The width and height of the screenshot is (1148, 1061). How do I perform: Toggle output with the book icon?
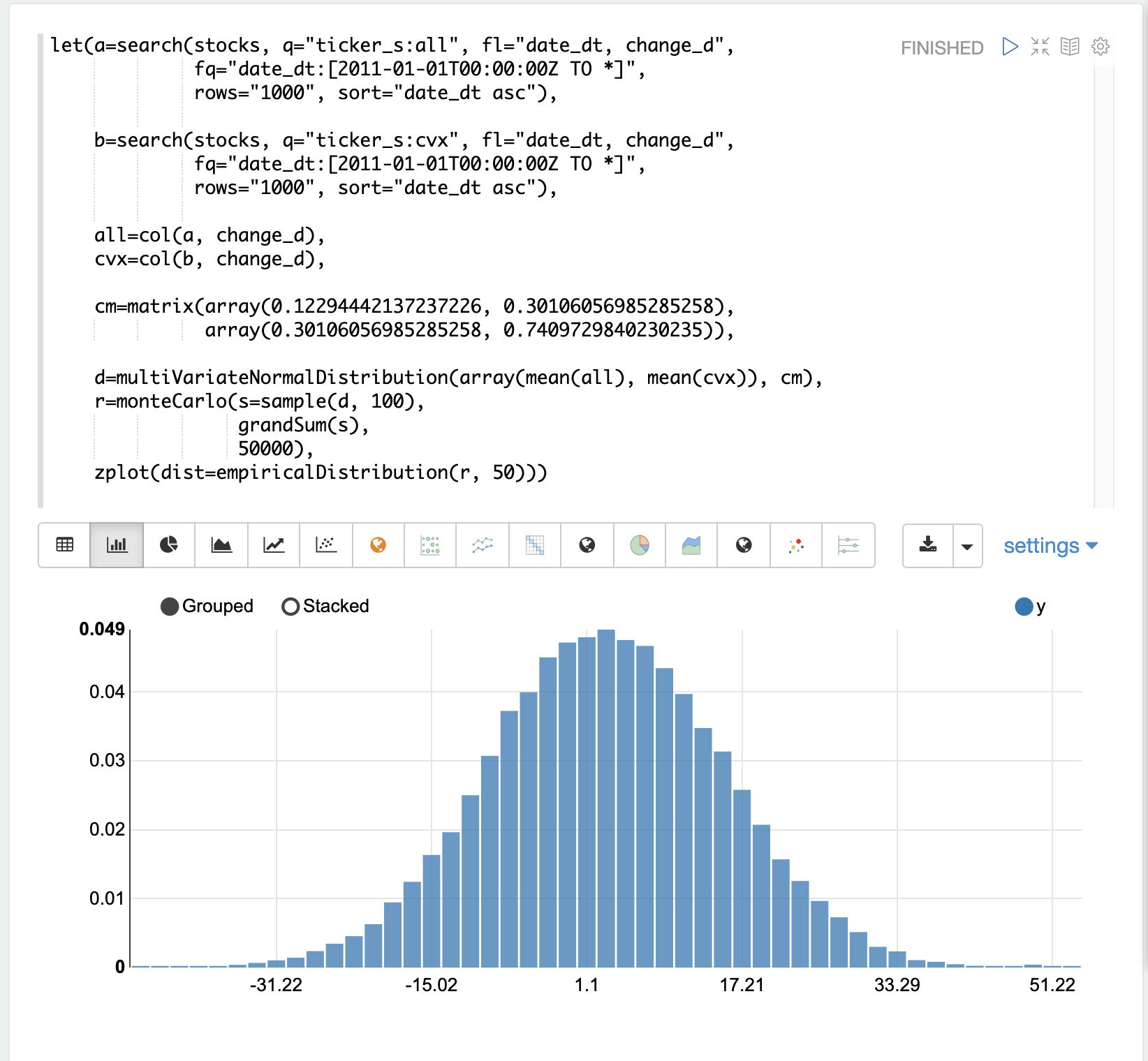click(1070, 47)
